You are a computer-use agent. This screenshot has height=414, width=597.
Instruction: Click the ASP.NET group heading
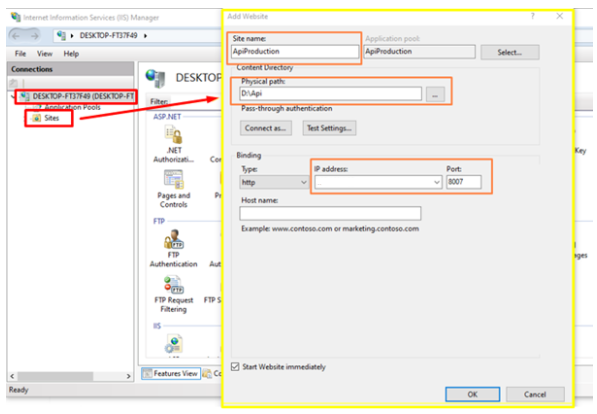pyautogui.click(x=167, y=117)
